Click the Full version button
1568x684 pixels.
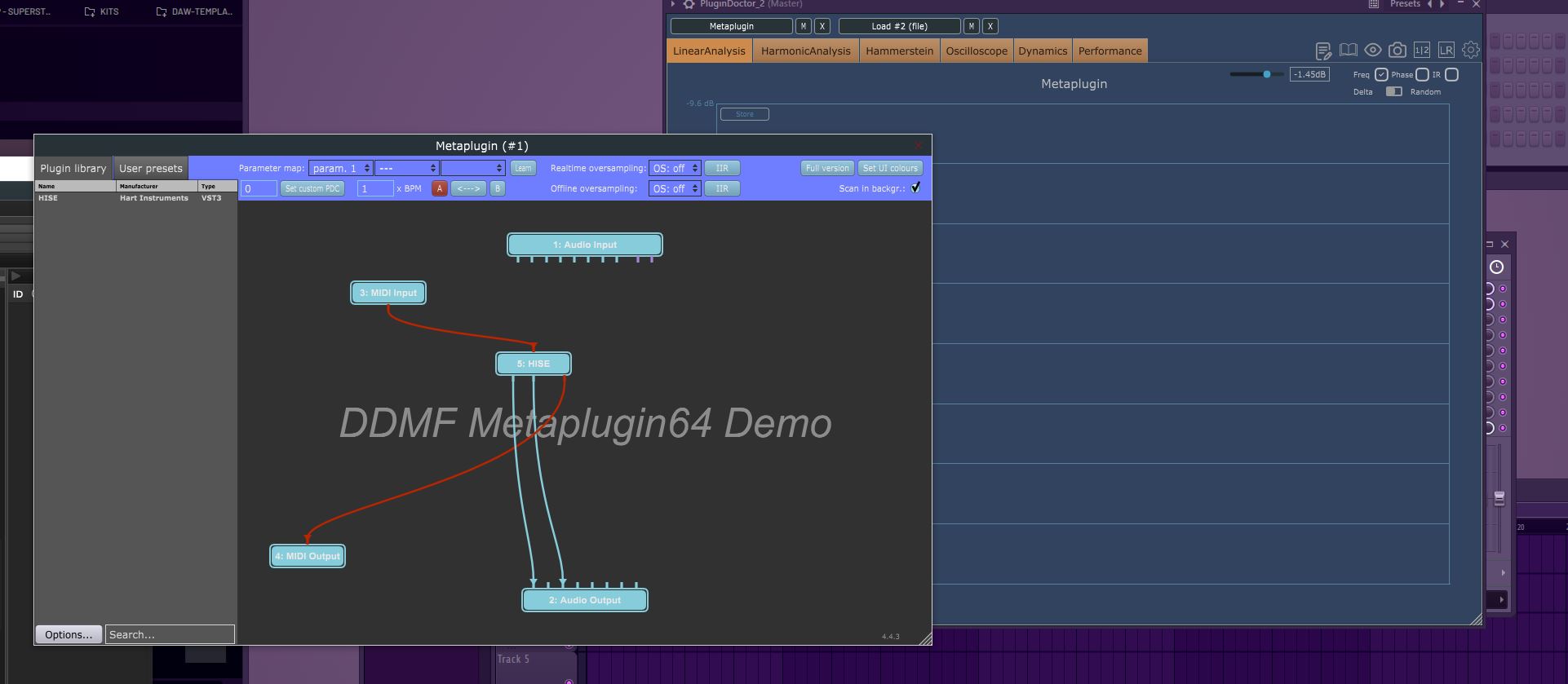[x=827, y=168]
